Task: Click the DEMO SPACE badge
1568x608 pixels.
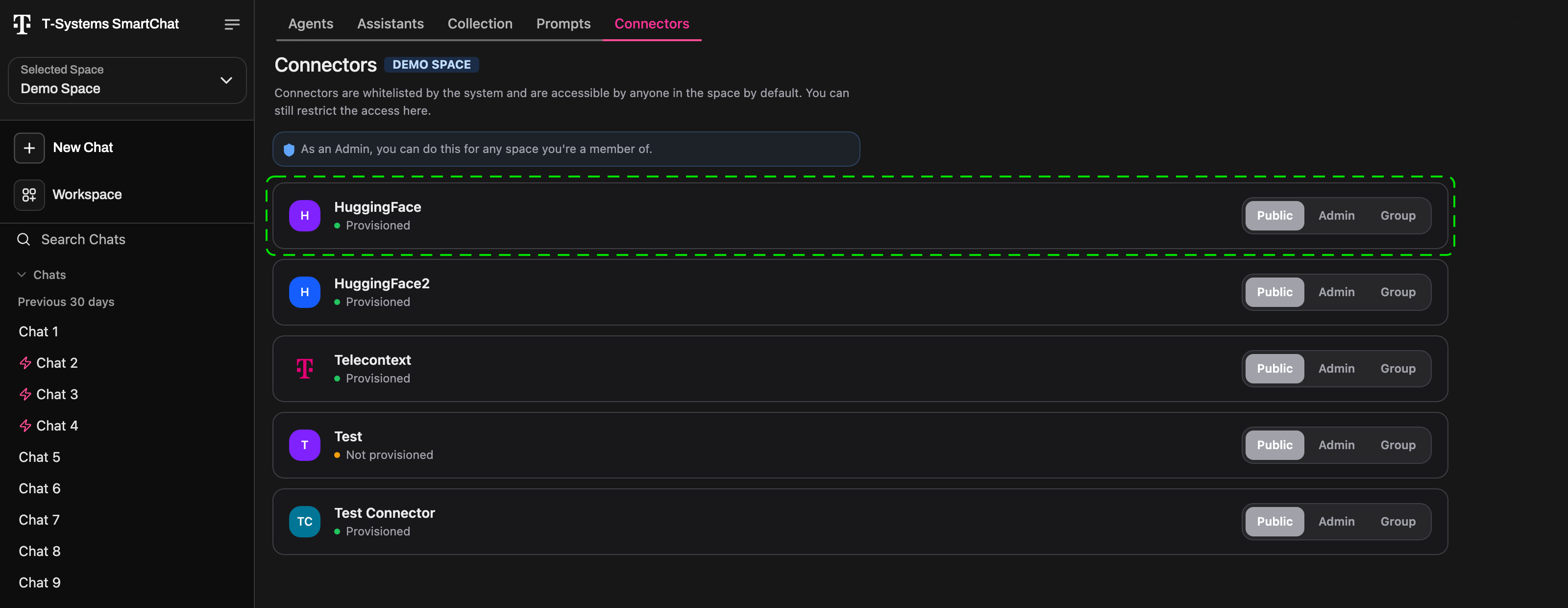Action: pos(432,65)
